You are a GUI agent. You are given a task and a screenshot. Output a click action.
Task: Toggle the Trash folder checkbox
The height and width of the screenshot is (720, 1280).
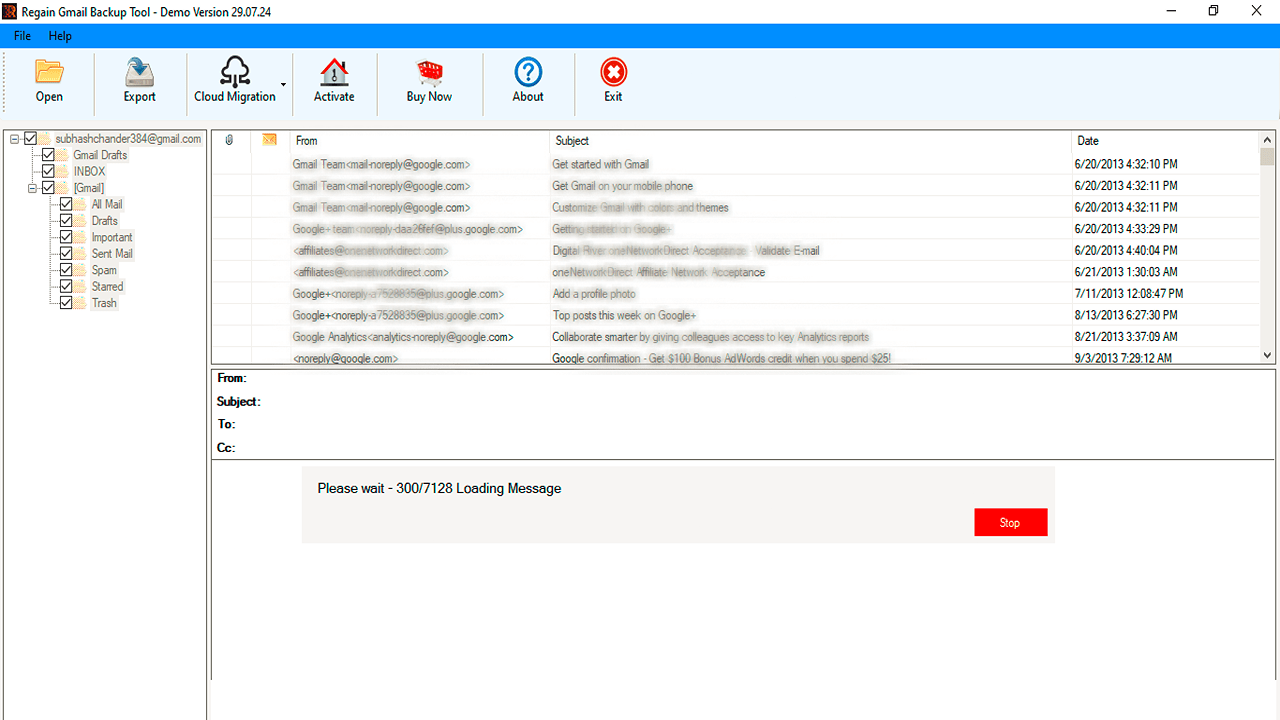(66, 303)
